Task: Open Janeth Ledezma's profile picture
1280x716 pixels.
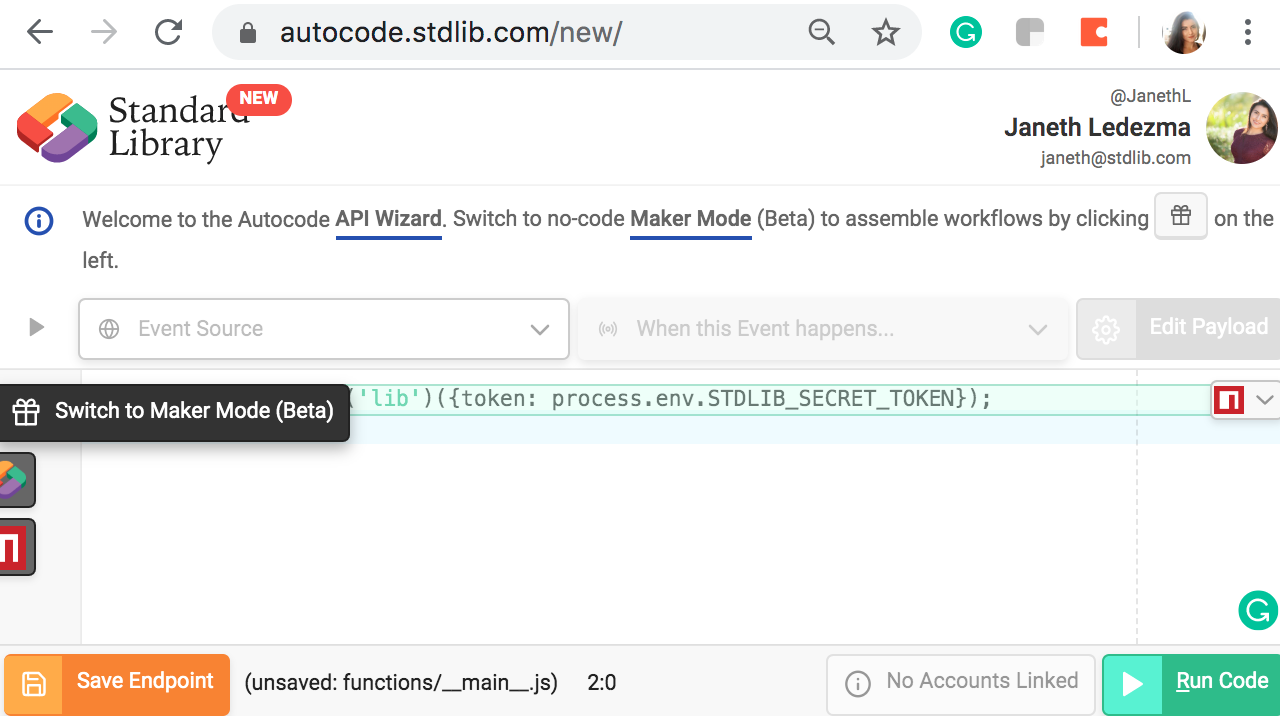Action: tap(1242, 128)
